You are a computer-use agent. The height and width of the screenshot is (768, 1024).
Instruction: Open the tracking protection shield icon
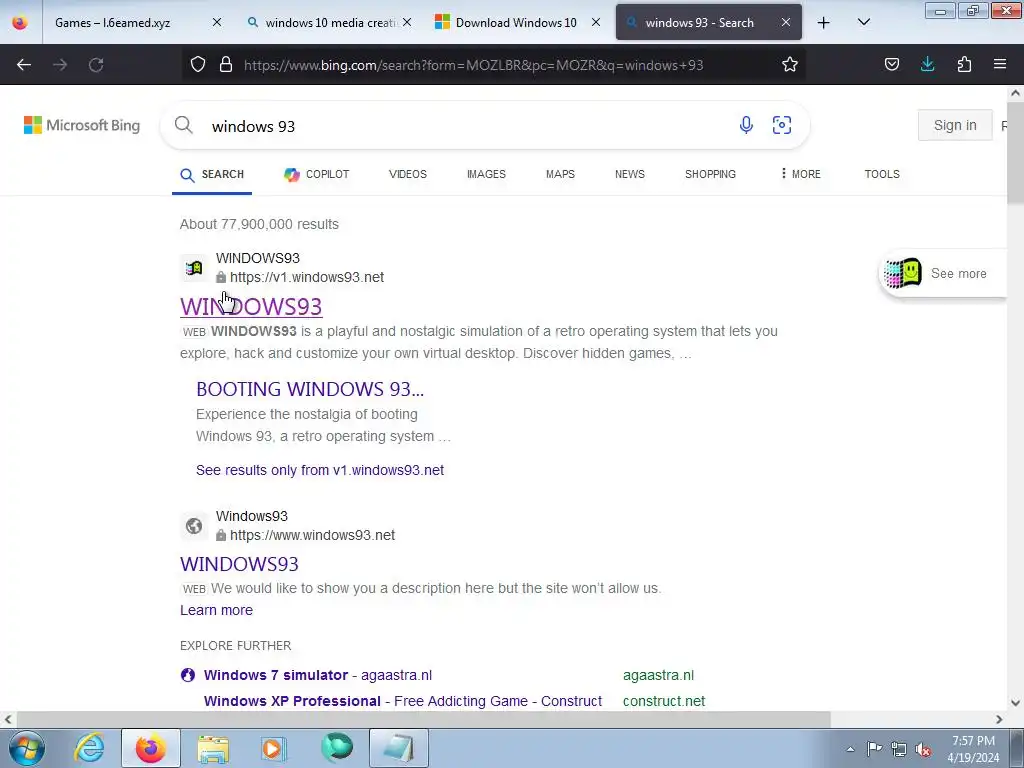[x=198, y=65]
